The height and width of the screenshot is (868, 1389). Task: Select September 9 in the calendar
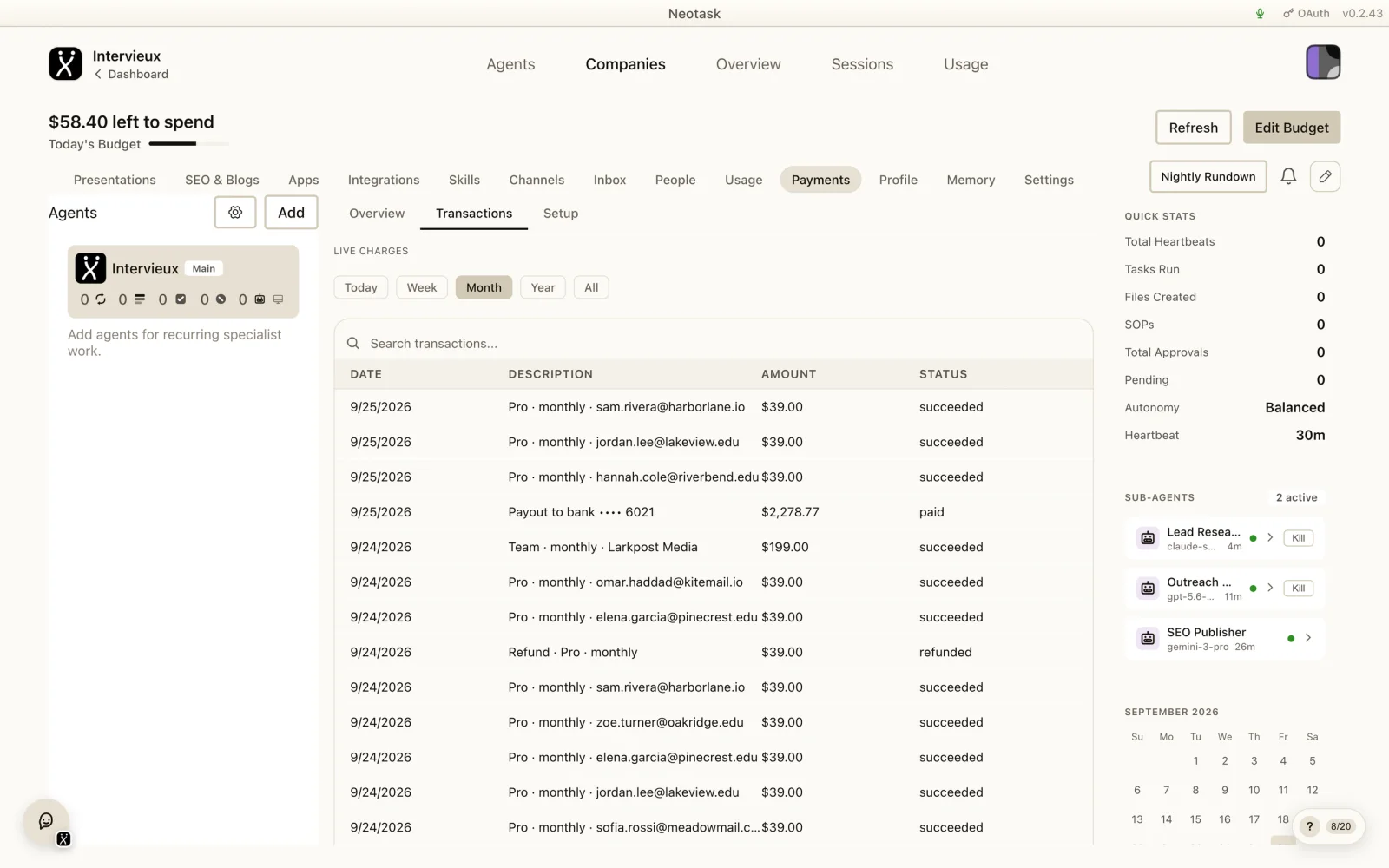coord(1225,790)
